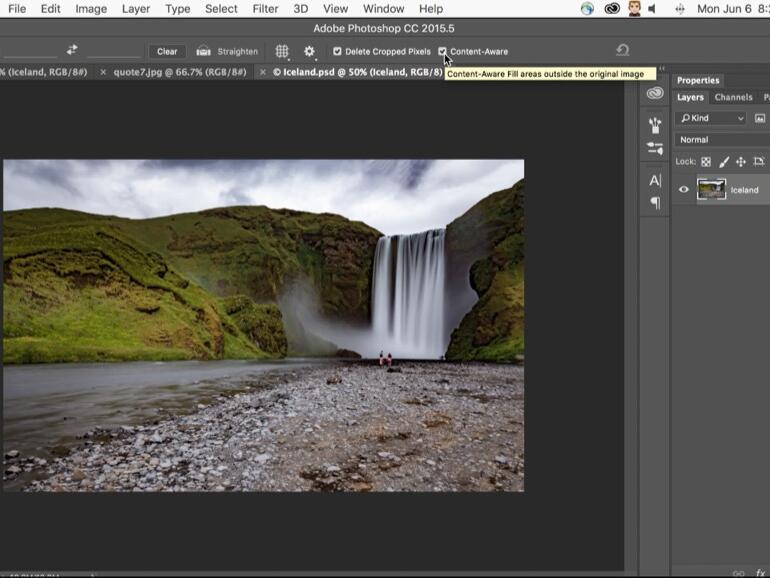770x578 pixels.
Task: Click the avatar face icon in menu bar
Action: coord(634,9)
